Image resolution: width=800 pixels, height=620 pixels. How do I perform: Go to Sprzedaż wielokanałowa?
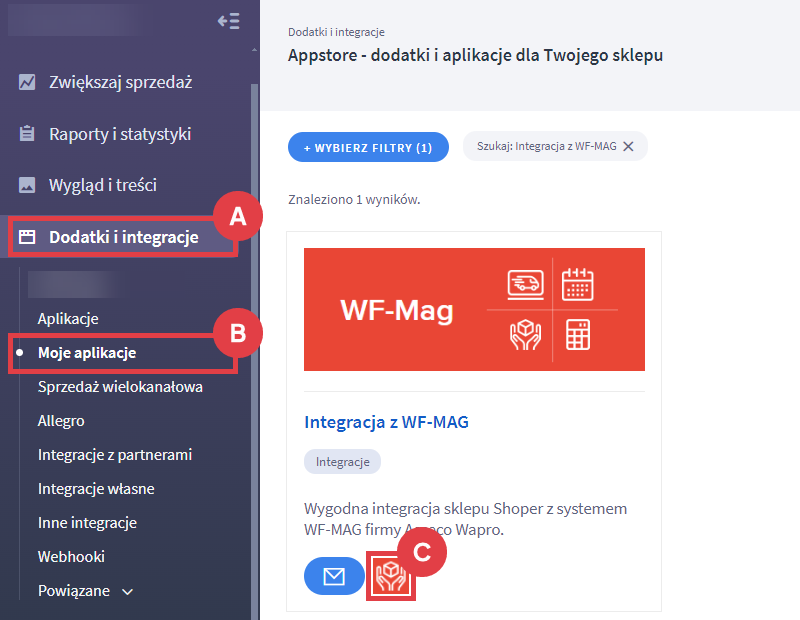pyautogui.click(x=120, y=387)
